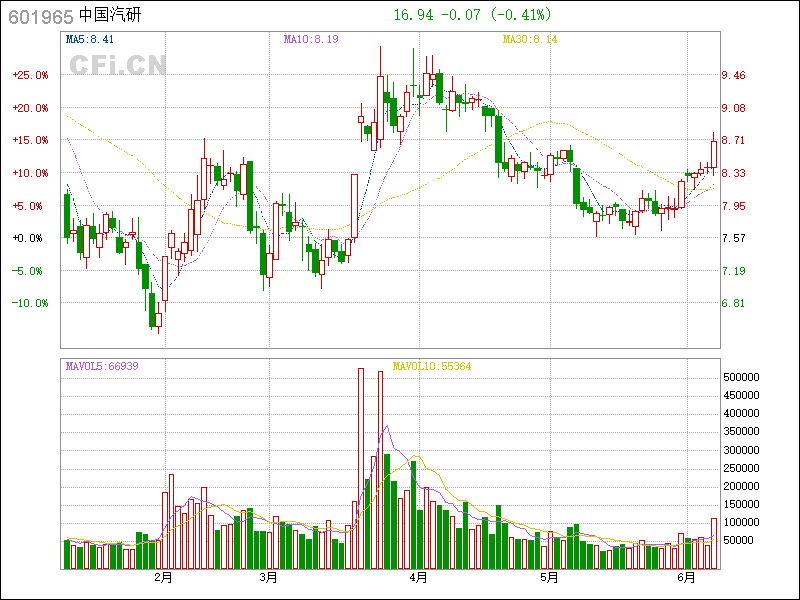Click the +25.0% percentage axis label
This screenshot has width=800, height=600.
[31, 75]
